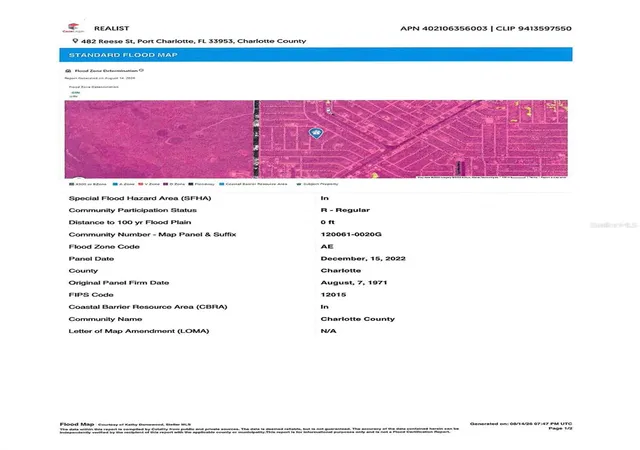Click the subject property marker on map
The image size is (640, 450).
tap(316, 133)
